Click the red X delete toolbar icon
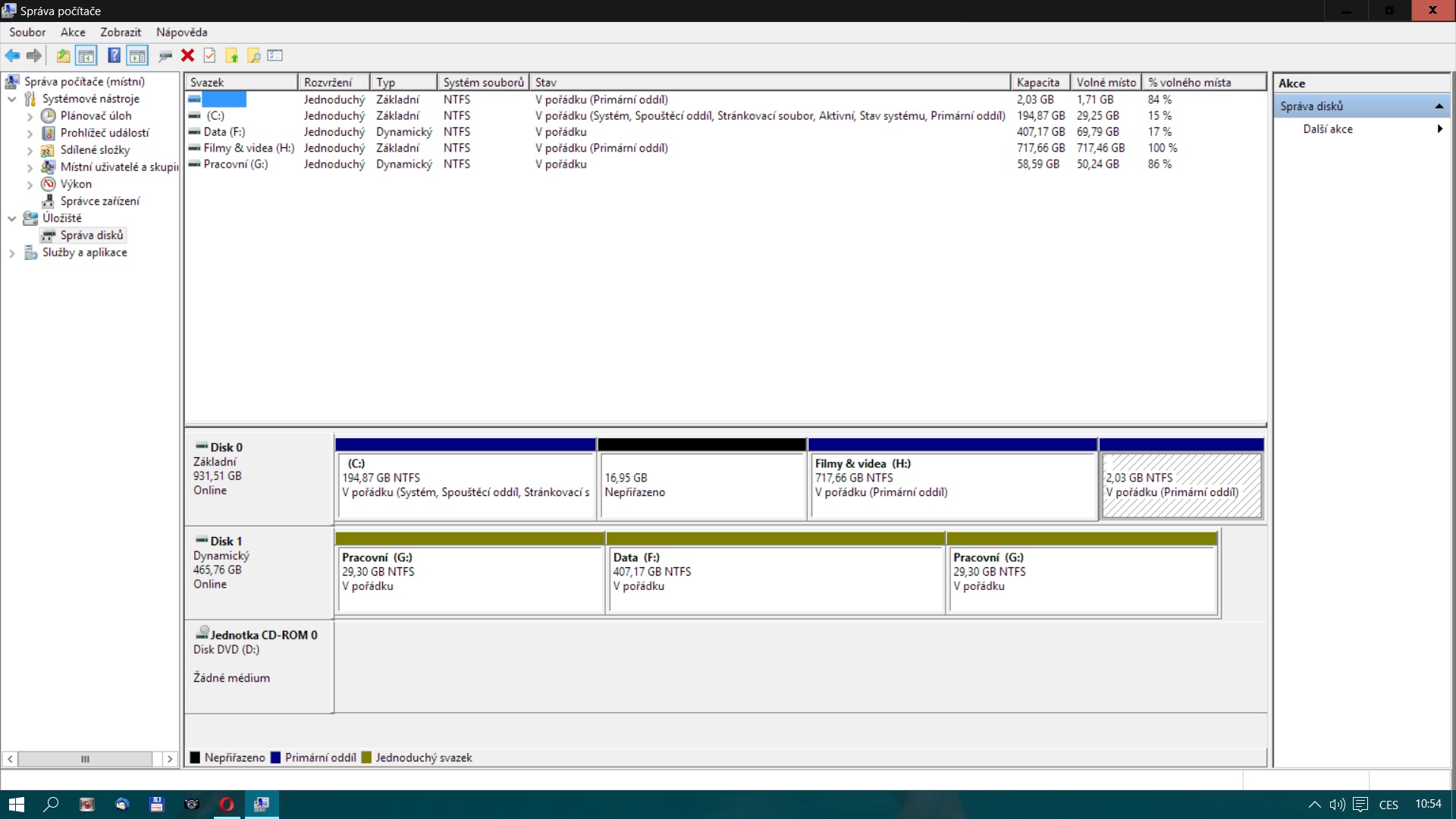 click(x=187, y=55)
